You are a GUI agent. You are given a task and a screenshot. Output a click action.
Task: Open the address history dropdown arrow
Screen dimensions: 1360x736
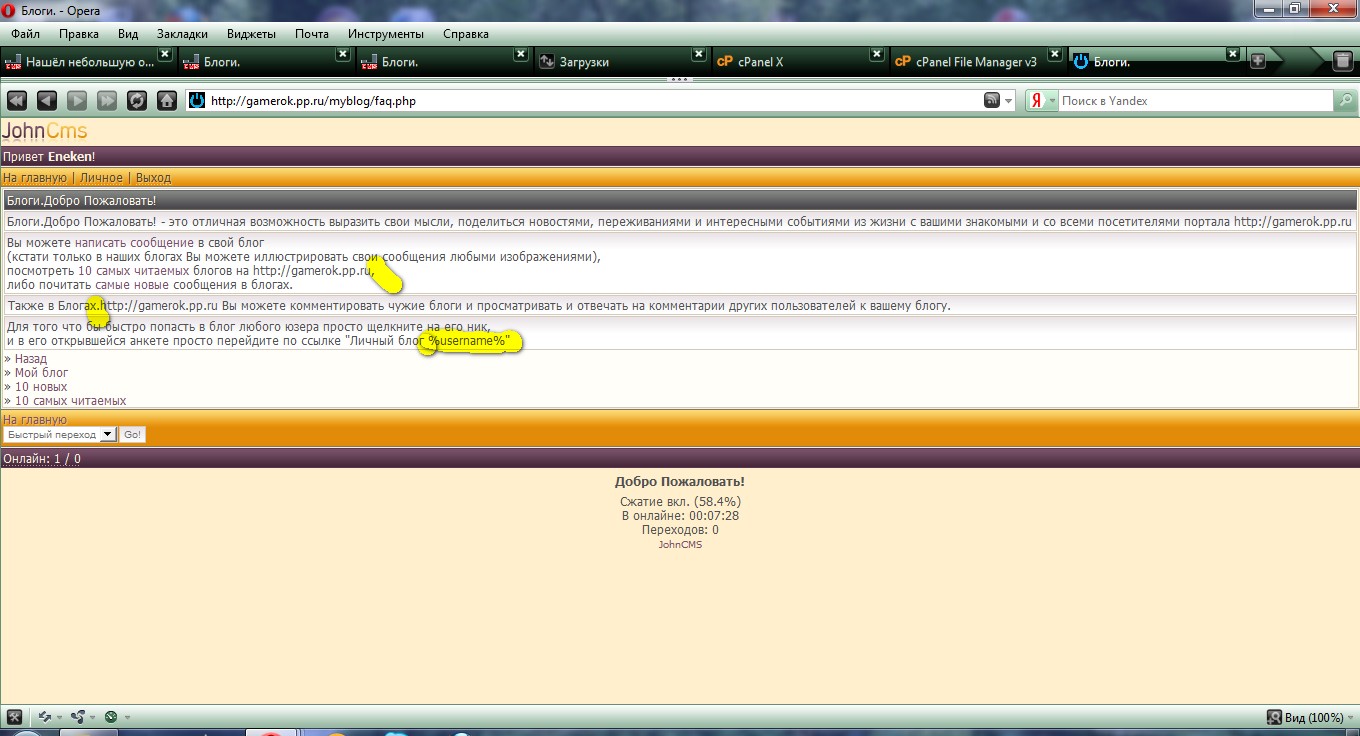(x=1008, y=100)
